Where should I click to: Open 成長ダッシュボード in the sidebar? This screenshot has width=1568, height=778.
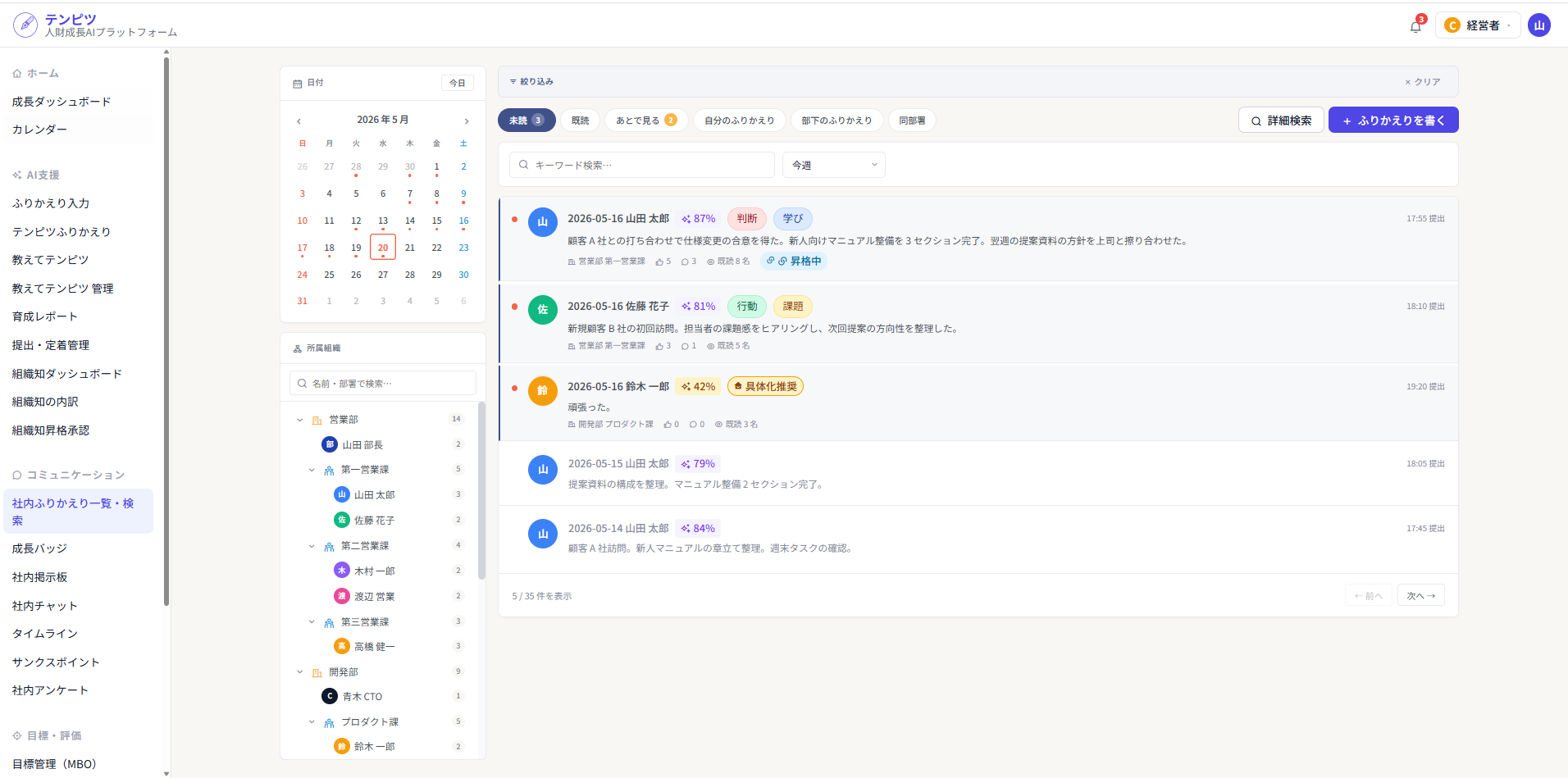point(62,102)
